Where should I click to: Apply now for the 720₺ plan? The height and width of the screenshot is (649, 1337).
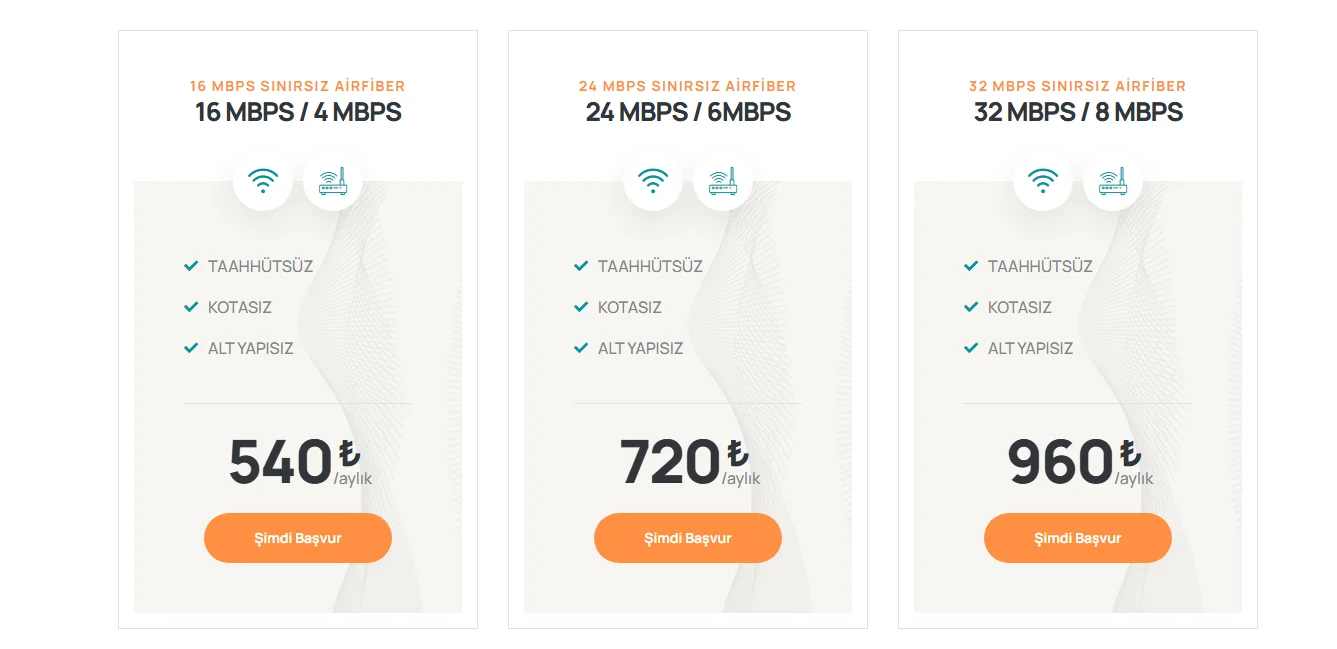coord(688,538)
